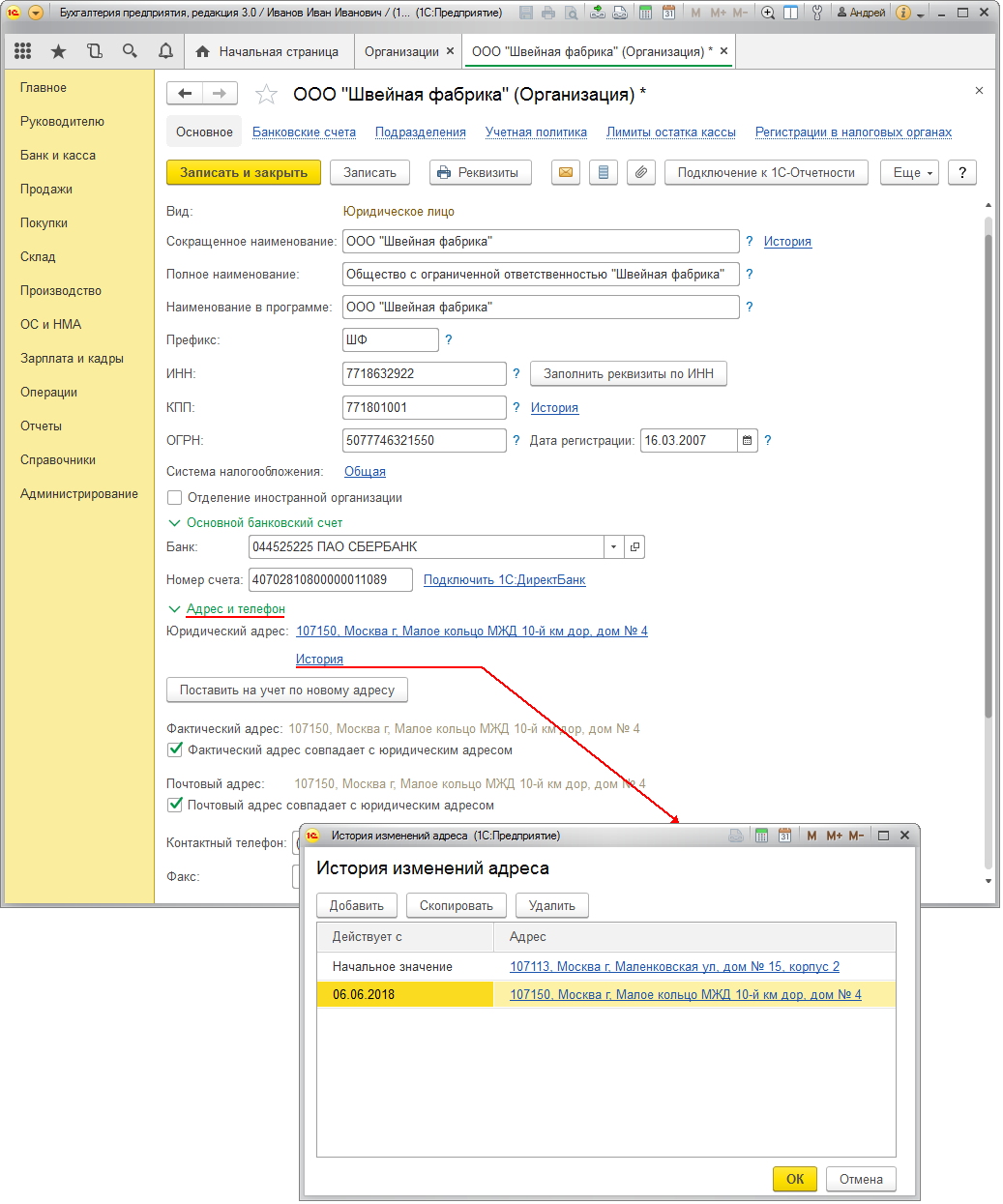This screenshot has width=1003, height=1204.
Task: Click Записать и закрыть button
Action: pos(244,172)
